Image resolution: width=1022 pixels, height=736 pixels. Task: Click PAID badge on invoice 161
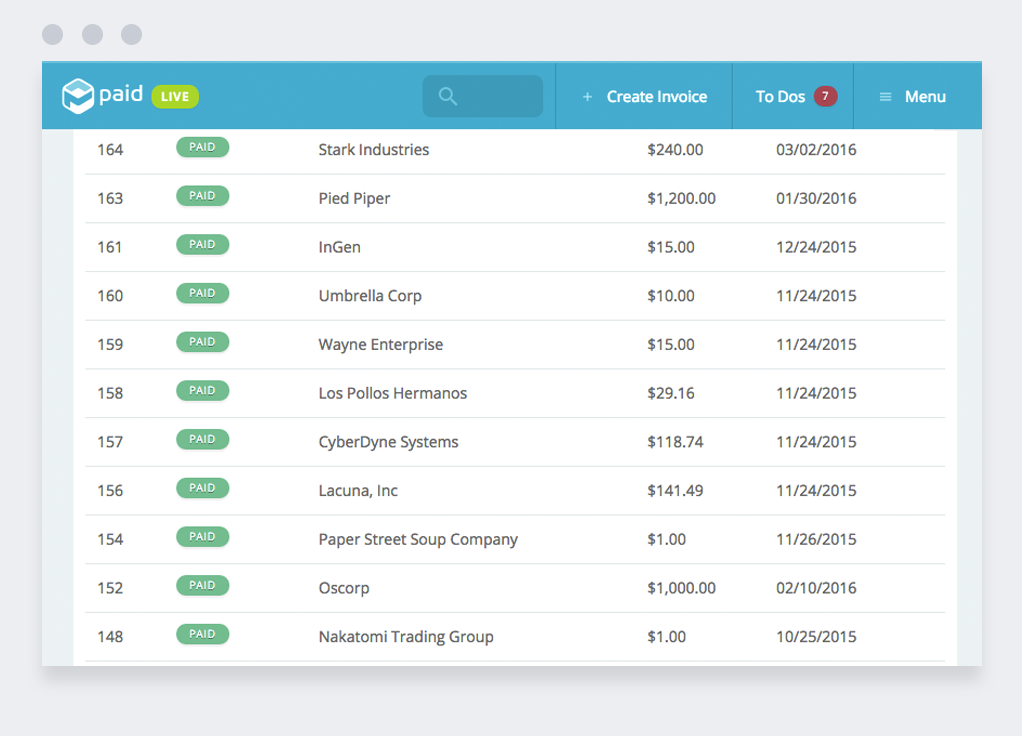point(202,244)
